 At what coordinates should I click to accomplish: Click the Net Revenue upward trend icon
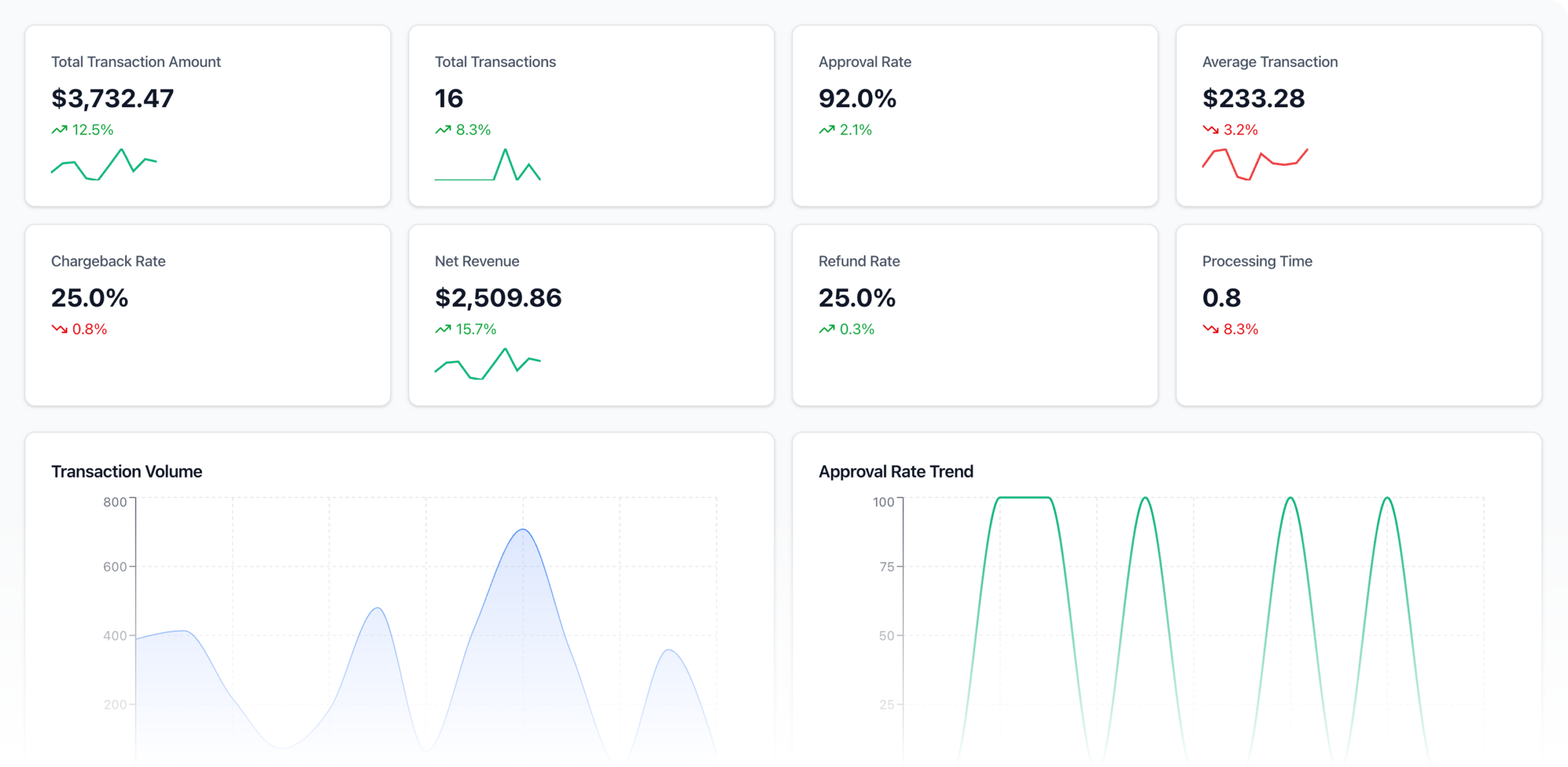443,329
